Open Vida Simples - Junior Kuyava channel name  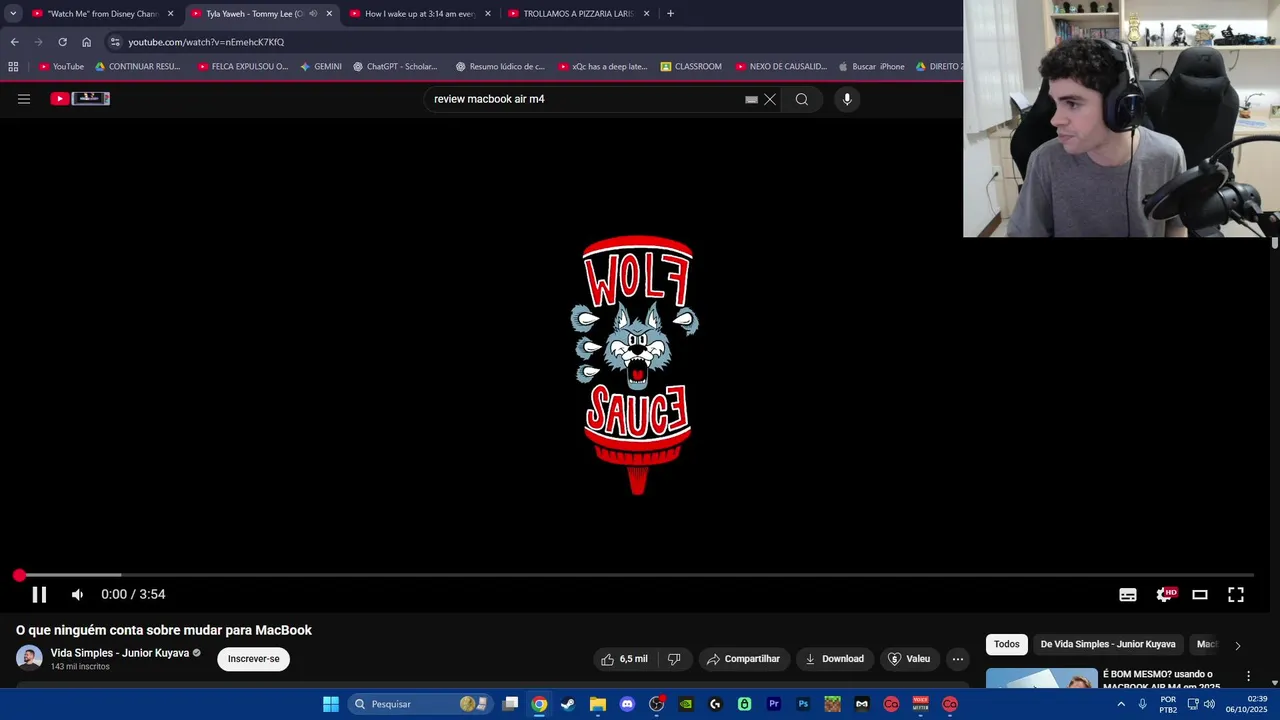120,653
